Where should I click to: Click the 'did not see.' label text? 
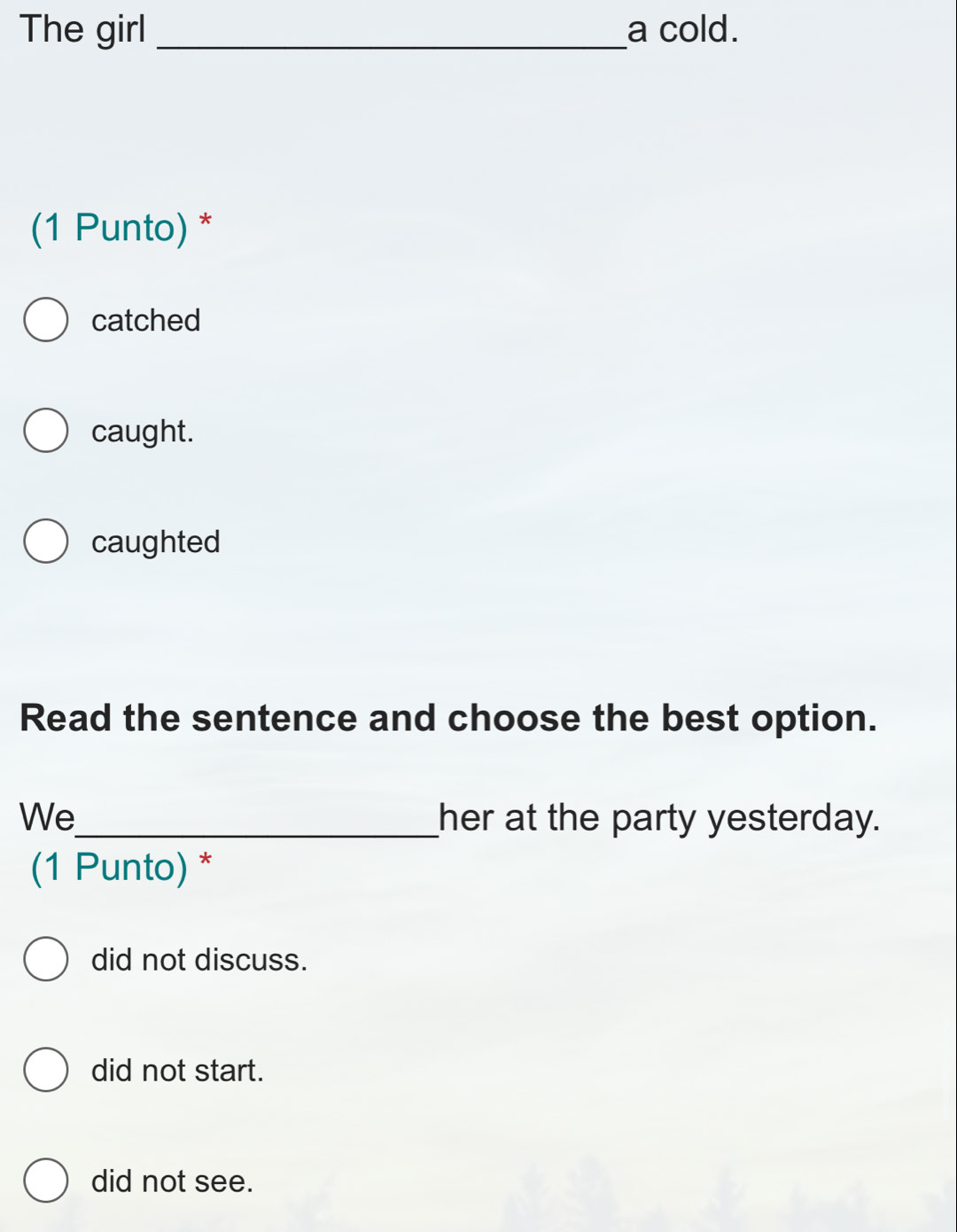click(x=172, y=1181)
